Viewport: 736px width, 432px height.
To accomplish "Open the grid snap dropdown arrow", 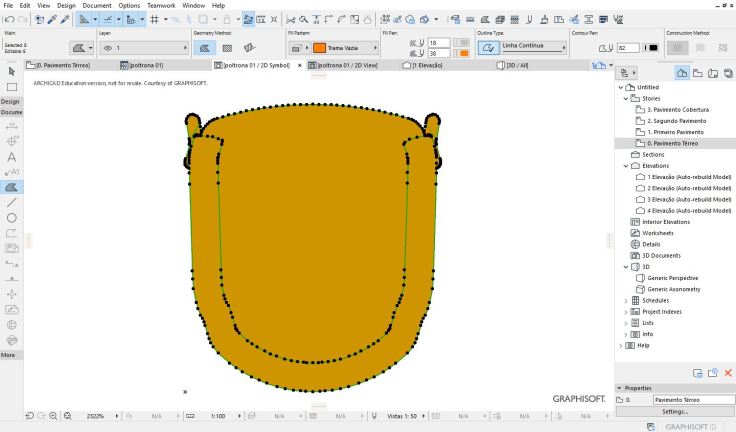I will tap(165, 19).
